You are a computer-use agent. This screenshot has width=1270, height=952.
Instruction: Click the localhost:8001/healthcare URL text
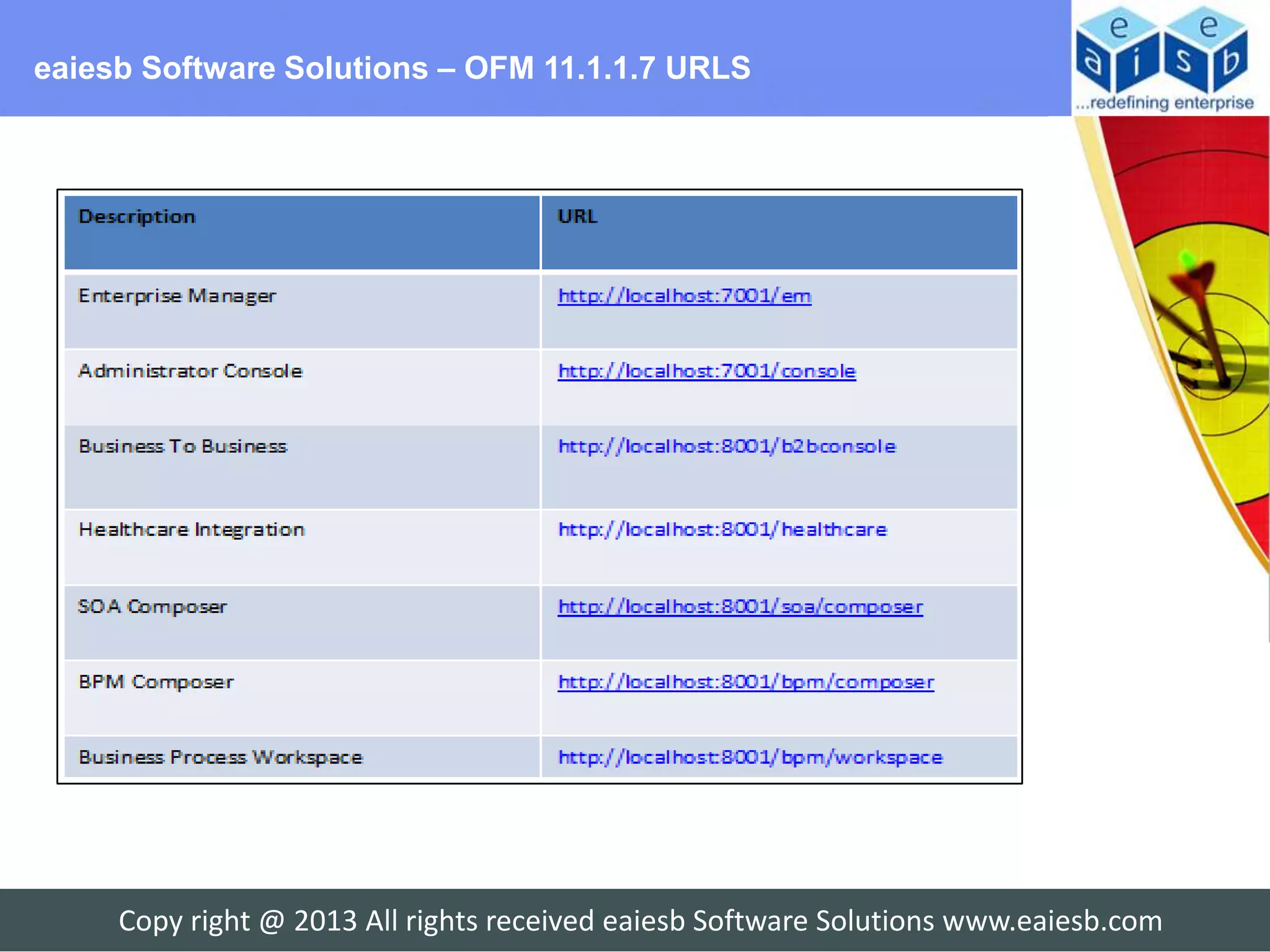(x=722, y=530)
